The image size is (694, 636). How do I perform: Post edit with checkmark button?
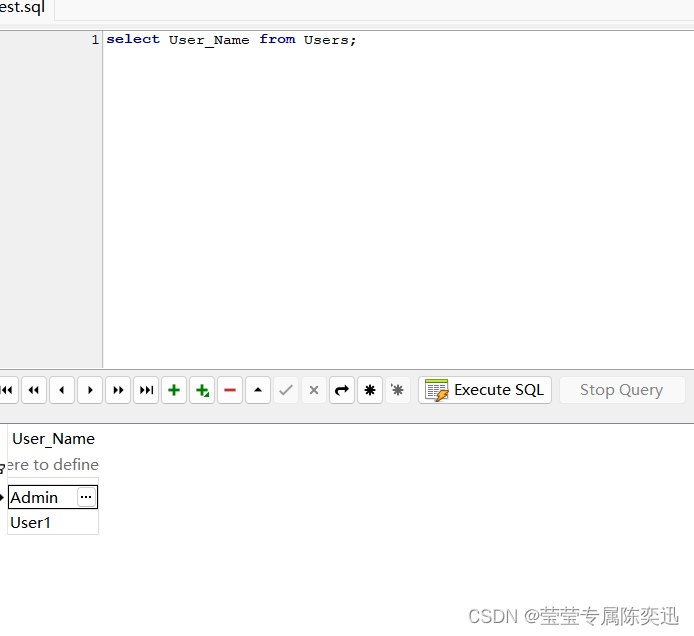(x=286, y=390)
